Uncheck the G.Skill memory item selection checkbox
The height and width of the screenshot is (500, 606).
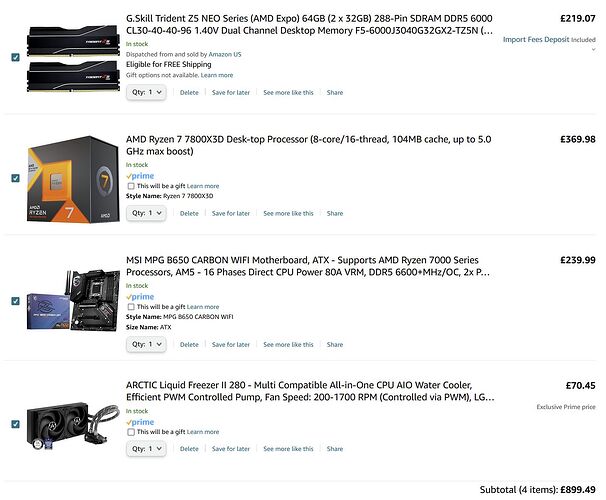(x=15, y=58)
